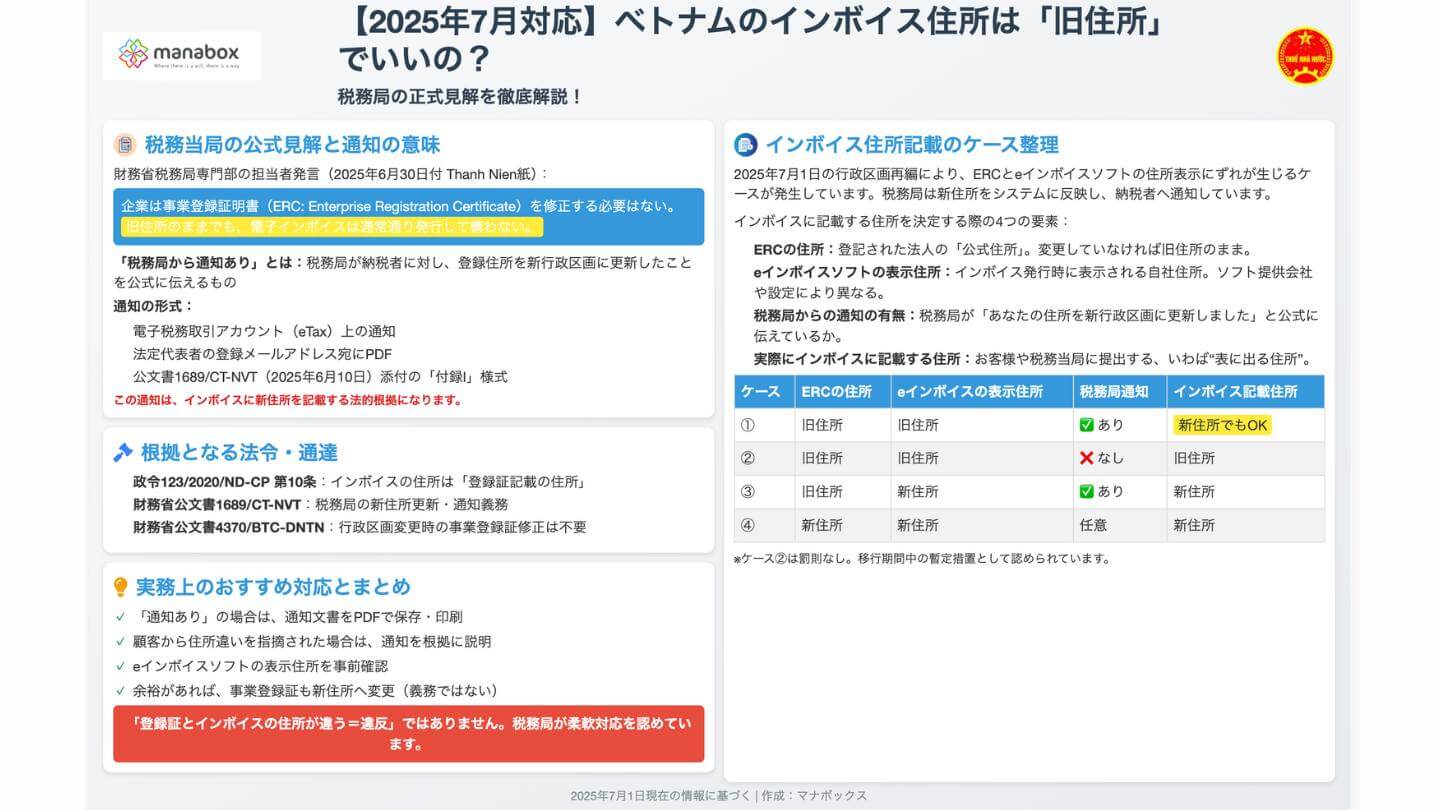The width and height of the screenshot is (1440, 810).
Task: Click the table header ERCの住所
Action: (842, 392)
